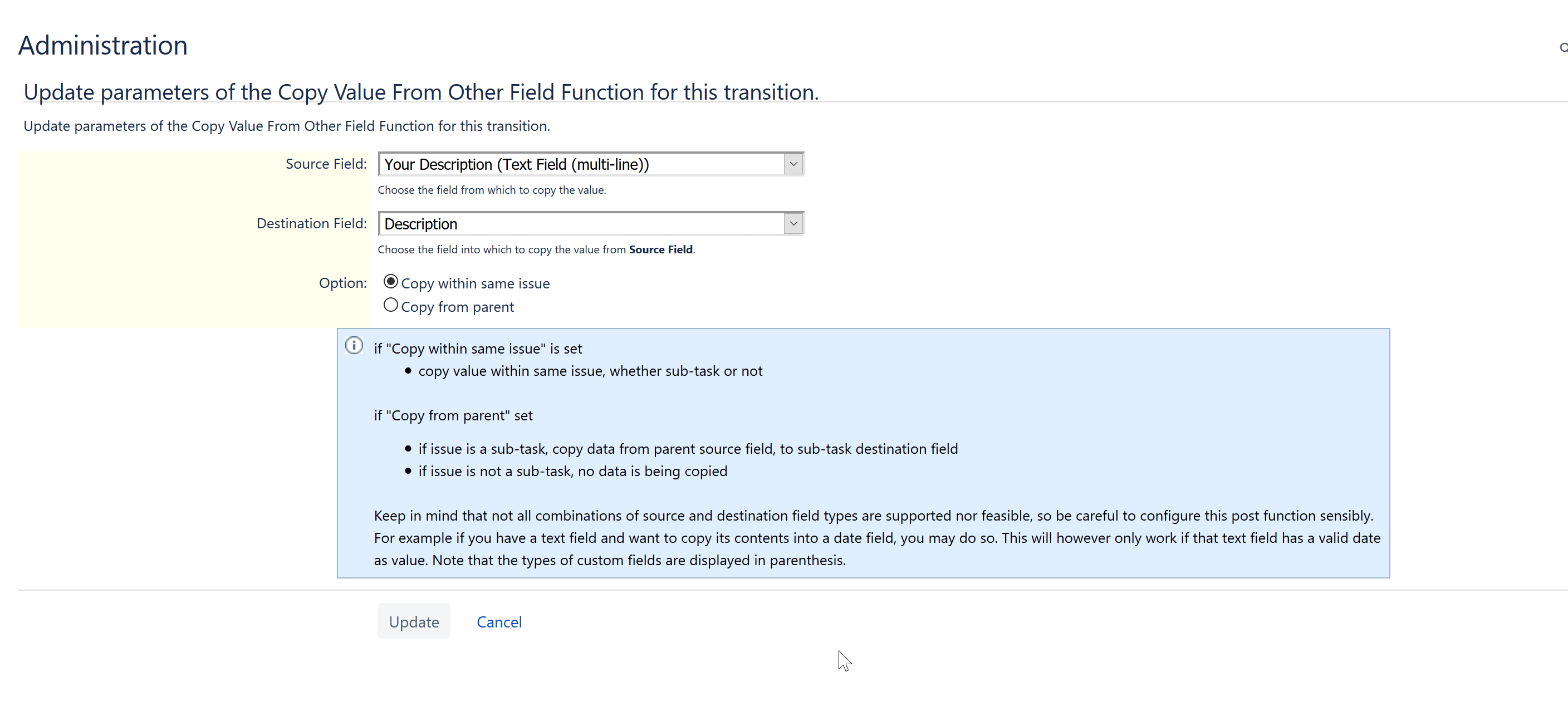
Task: Click the Cancel link
Action: [498, 621]
